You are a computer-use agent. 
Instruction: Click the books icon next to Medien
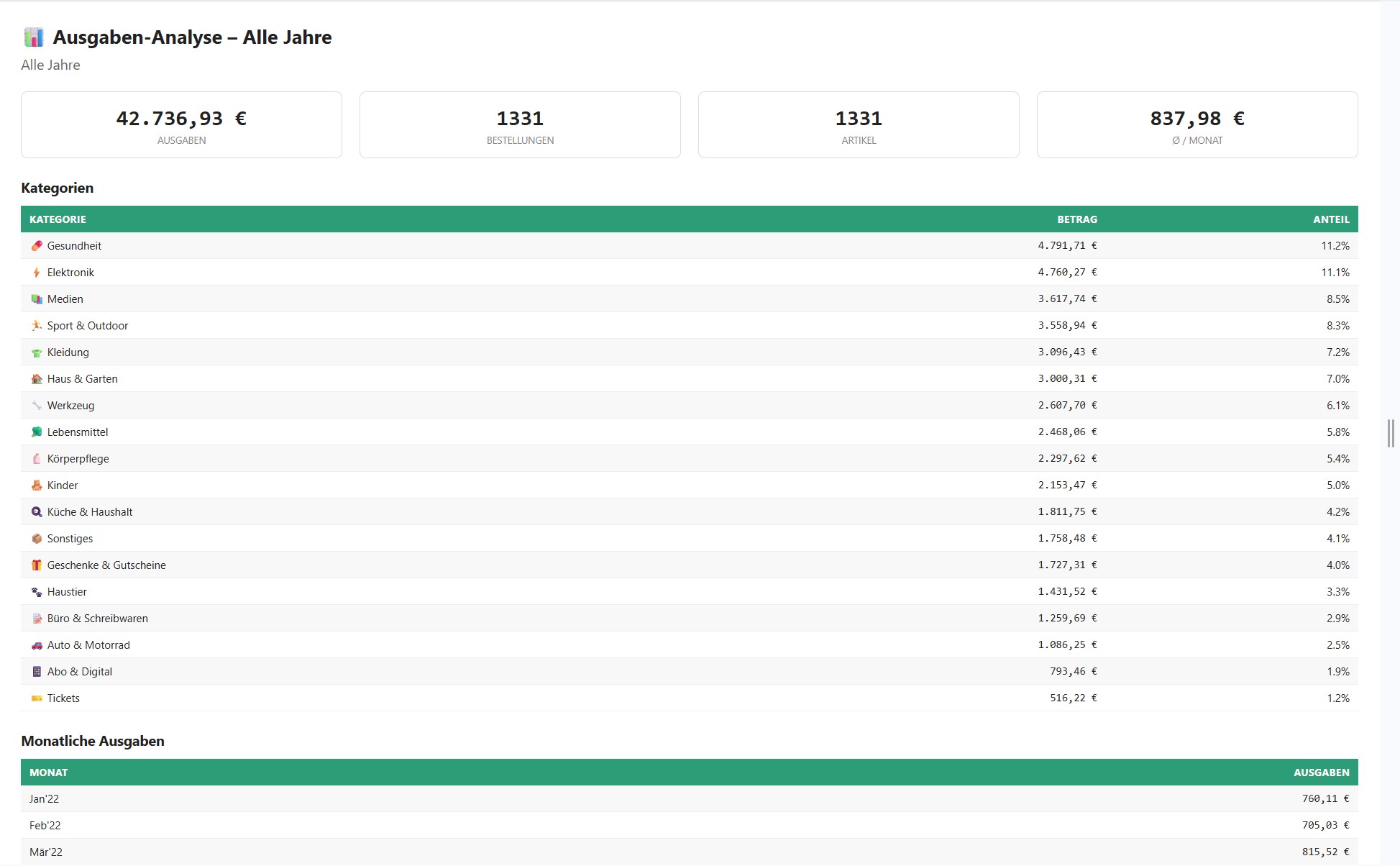pyautogui.click(x=37, y=299)
